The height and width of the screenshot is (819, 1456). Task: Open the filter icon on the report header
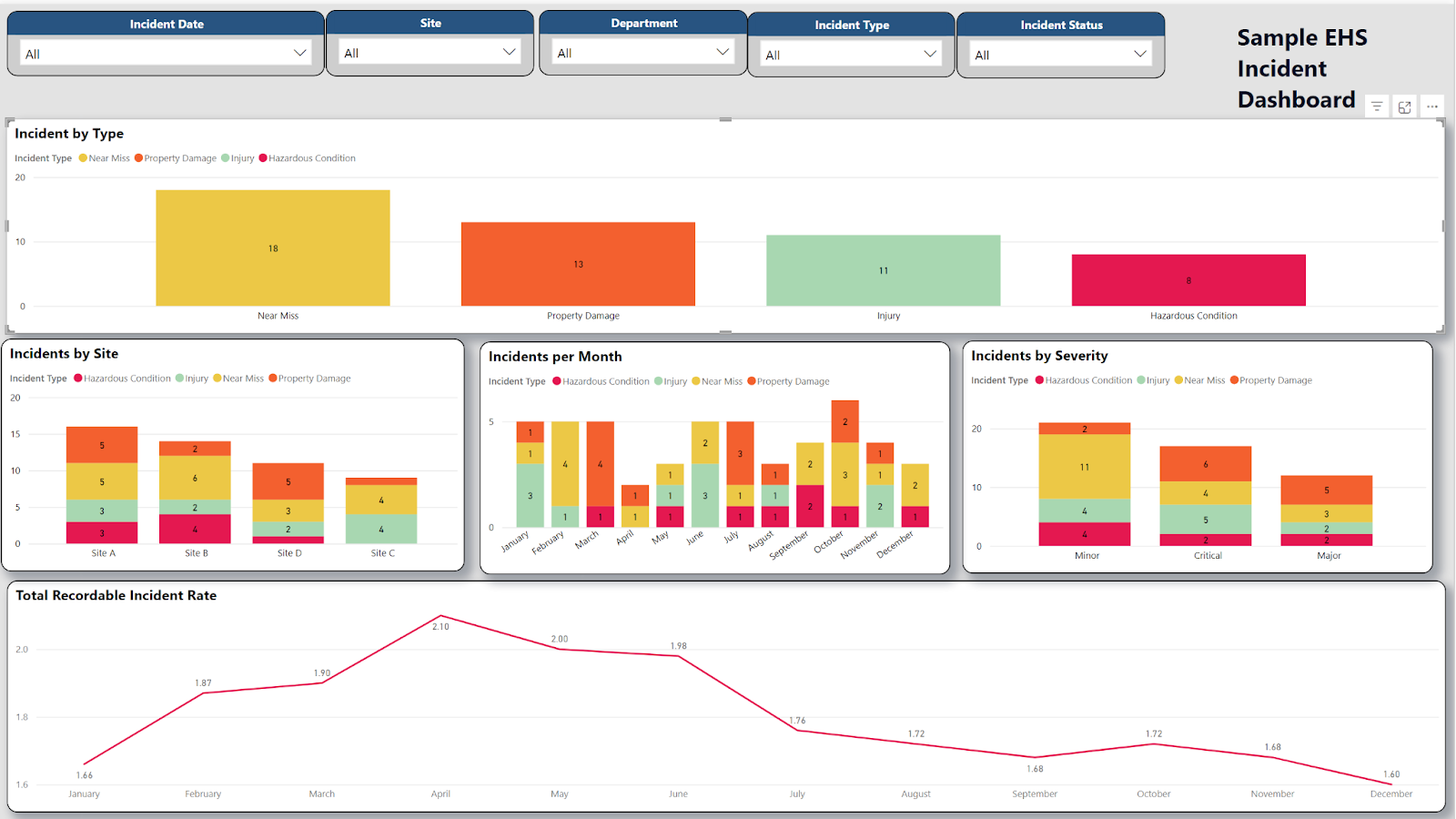point(1376,106)
